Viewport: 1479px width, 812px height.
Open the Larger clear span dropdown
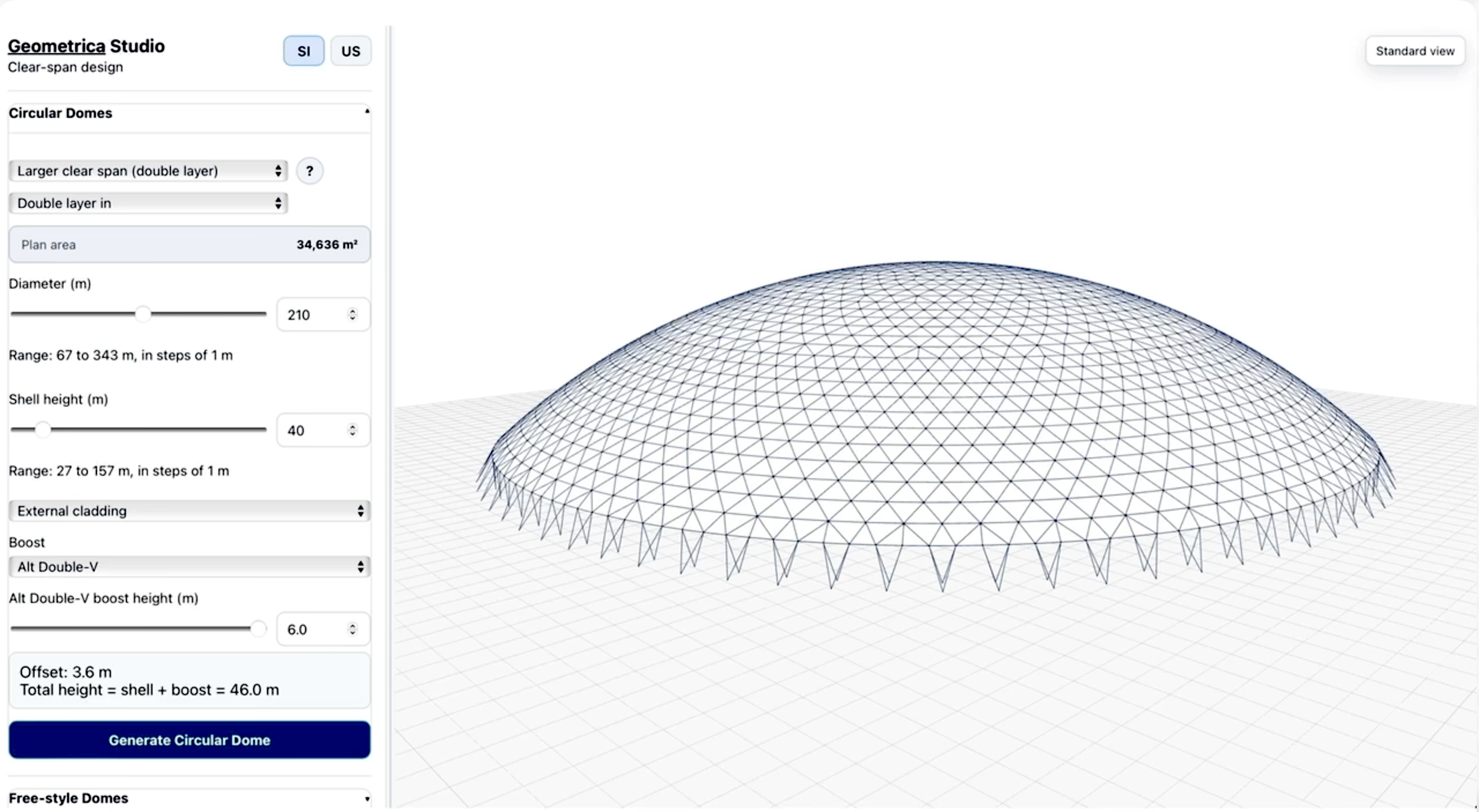click(x=148, y=171)
